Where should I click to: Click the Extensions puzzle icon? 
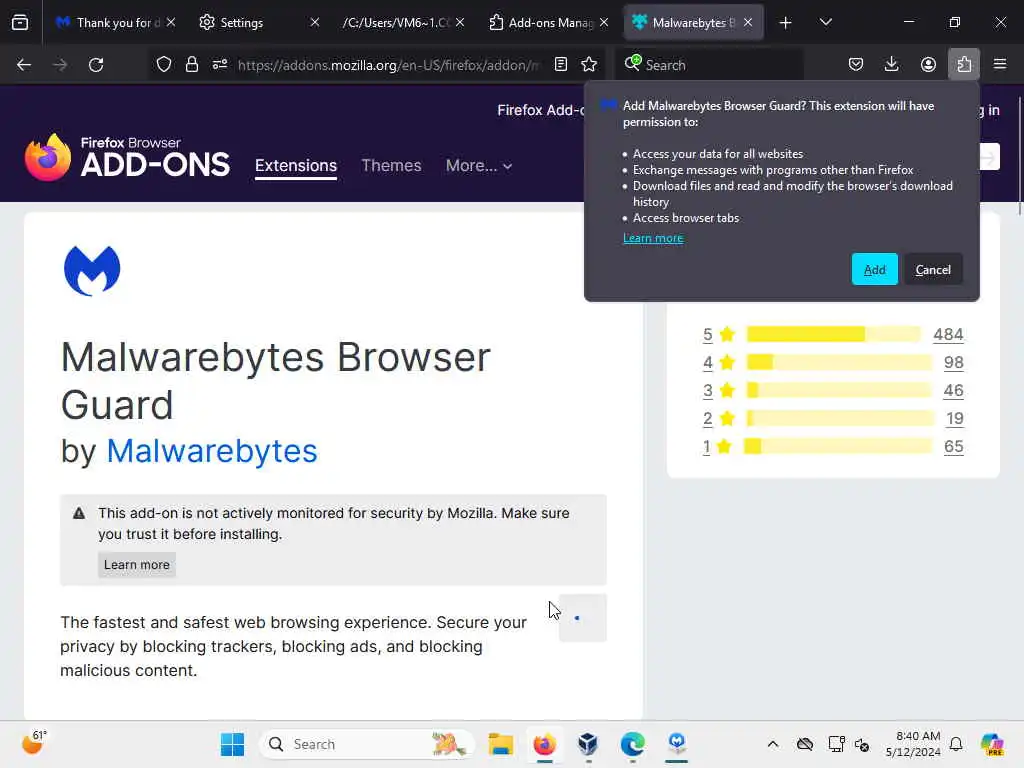click(964, 65)
